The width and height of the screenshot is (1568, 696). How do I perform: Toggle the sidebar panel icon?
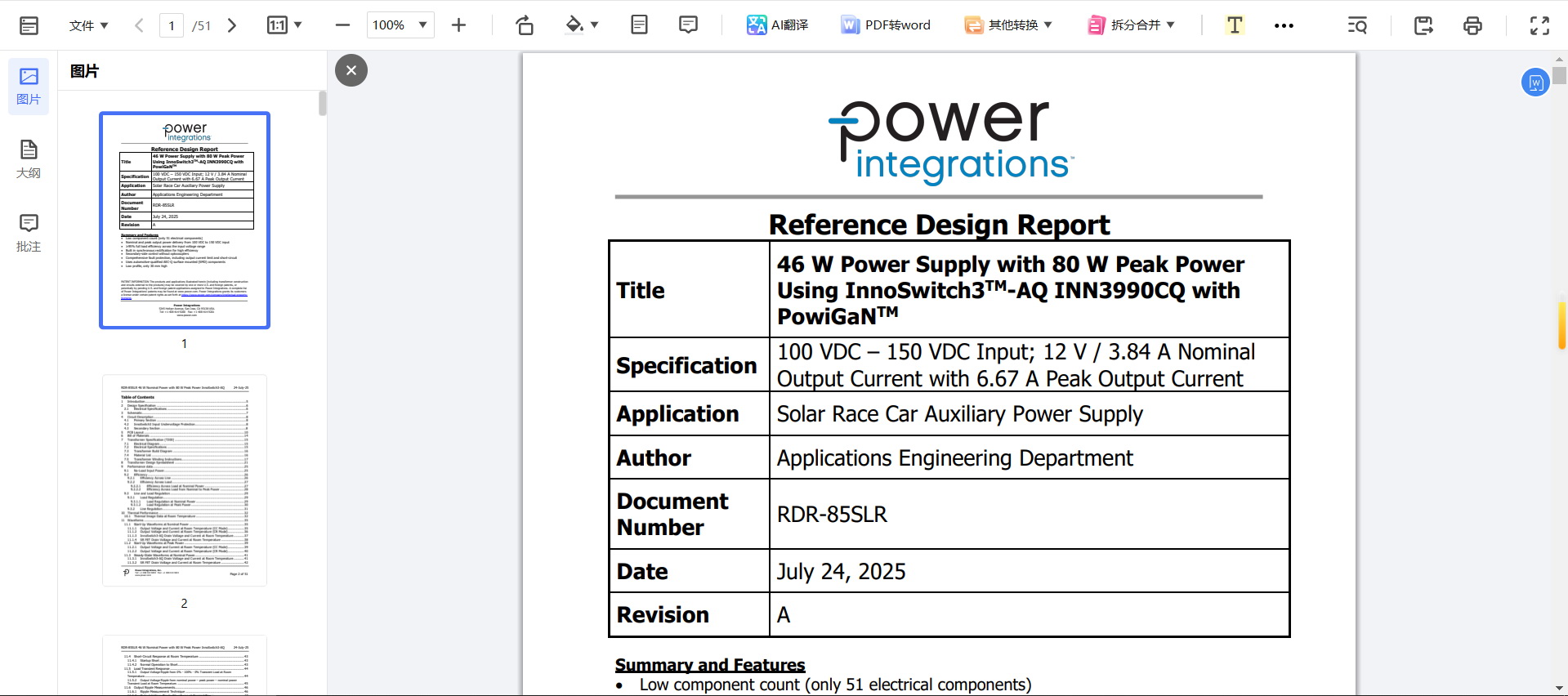pos(29,25)
